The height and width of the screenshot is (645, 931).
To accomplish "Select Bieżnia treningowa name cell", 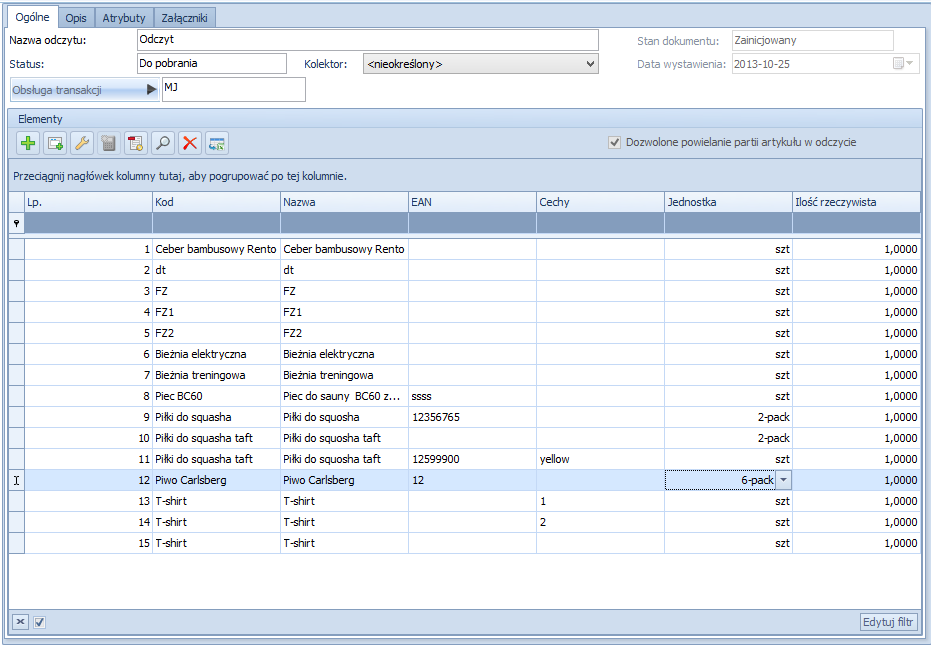I will click(x=344, y=375).
